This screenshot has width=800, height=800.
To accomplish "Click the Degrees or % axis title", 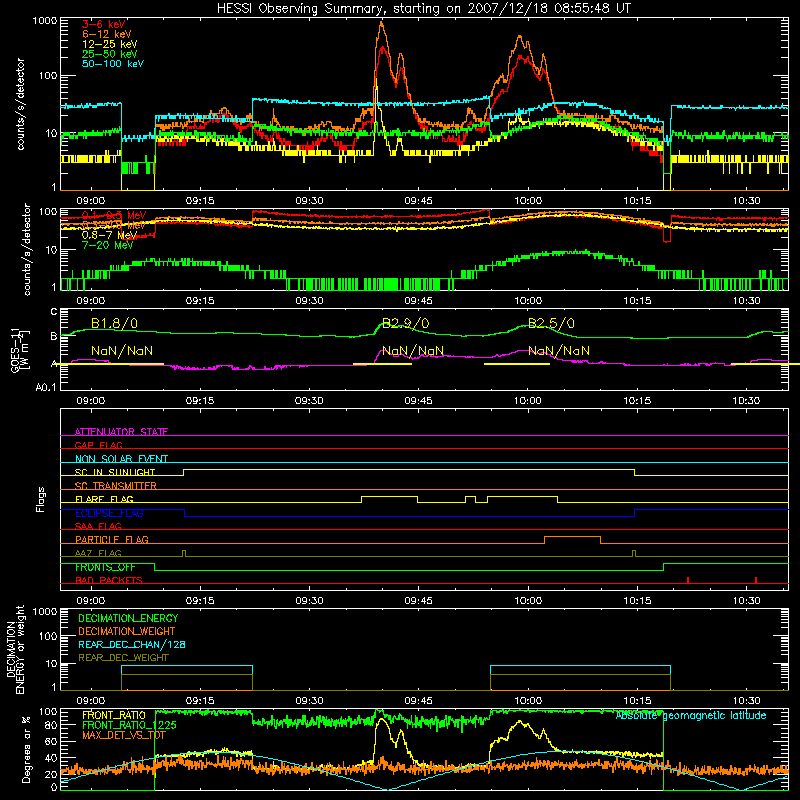I will [x=26, y=749].
